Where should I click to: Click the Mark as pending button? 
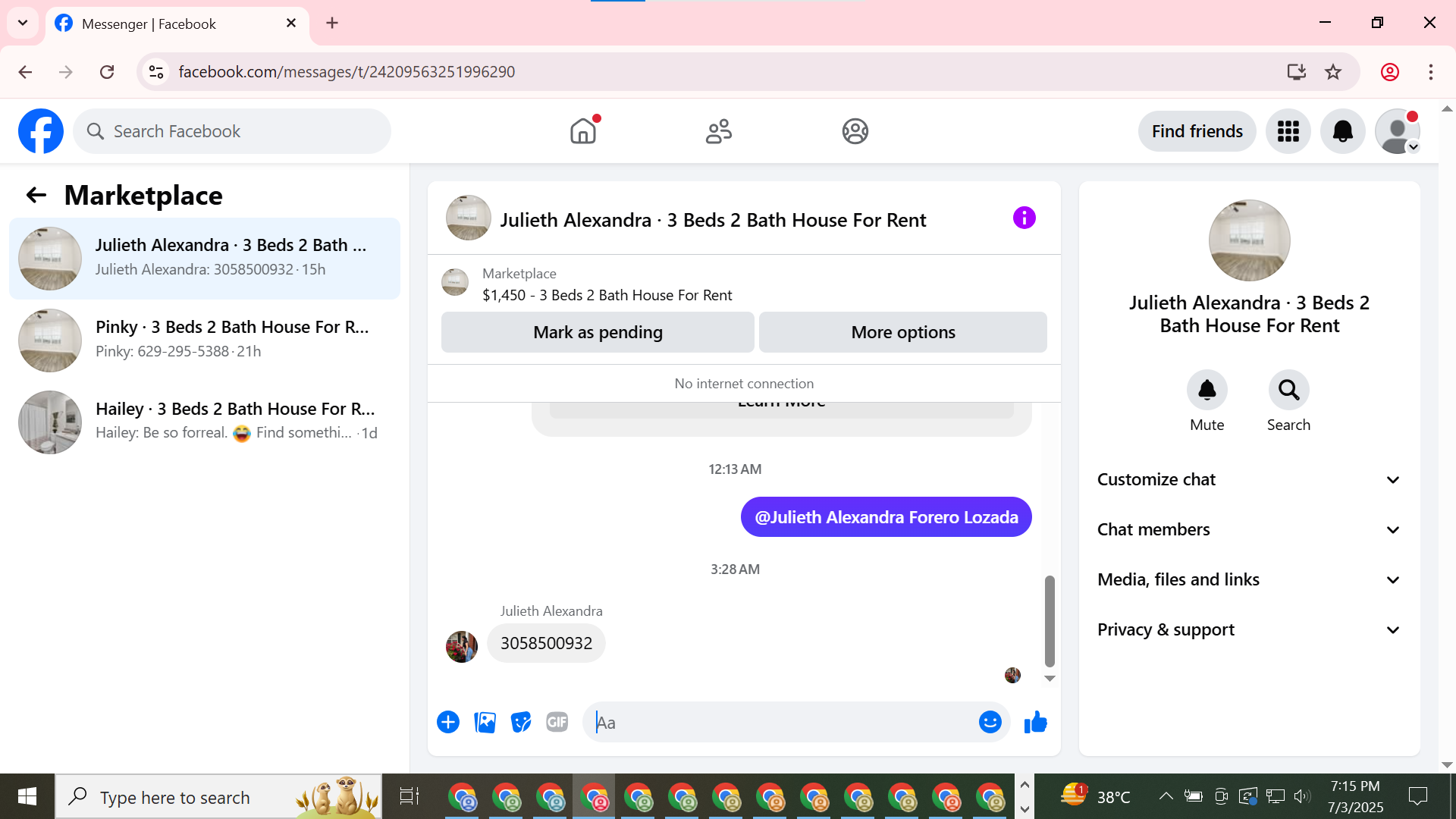point(598,332)
